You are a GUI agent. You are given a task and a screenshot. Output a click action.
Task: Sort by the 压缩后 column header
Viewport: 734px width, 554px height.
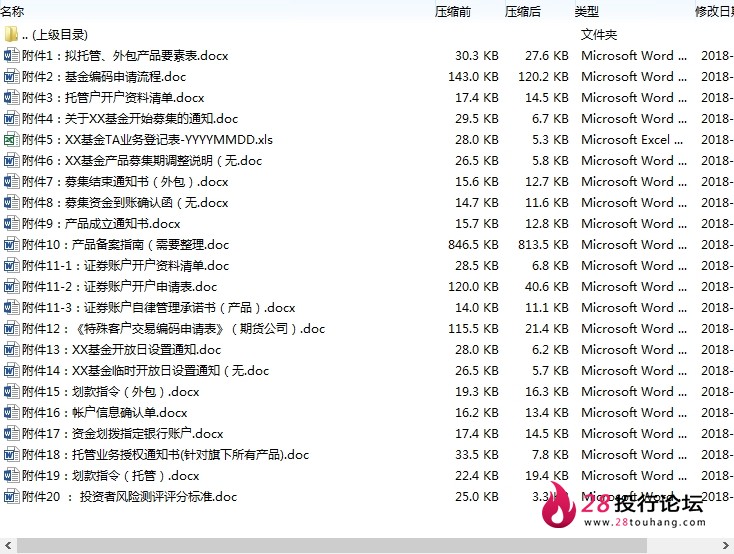coord(523,11)
